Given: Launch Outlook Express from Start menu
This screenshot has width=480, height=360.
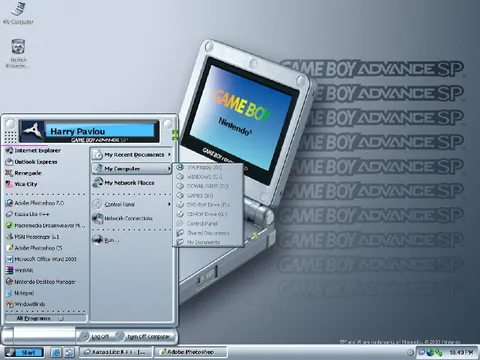Looking at the screenshot, I should [32, 162].
